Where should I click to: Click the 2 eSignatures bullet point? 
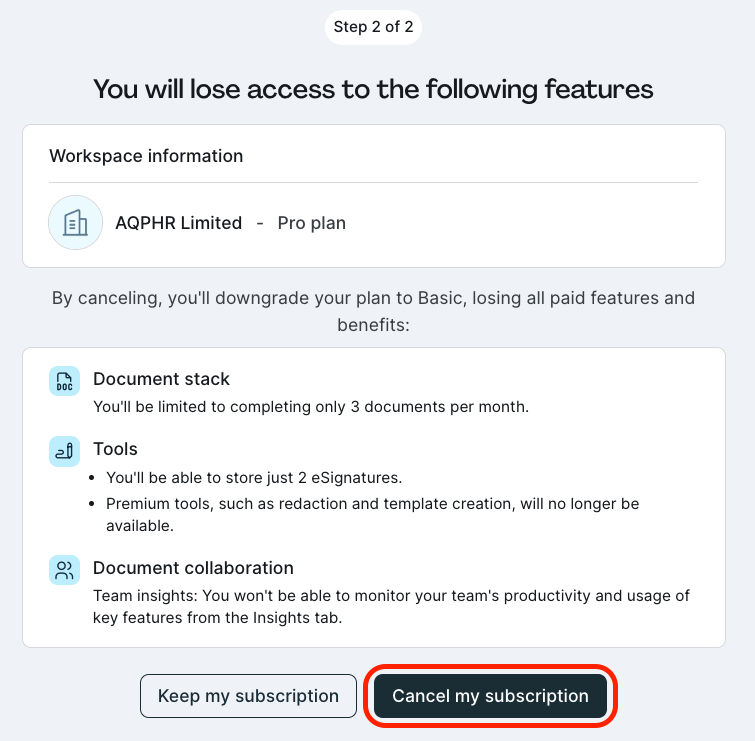point(254,478)
